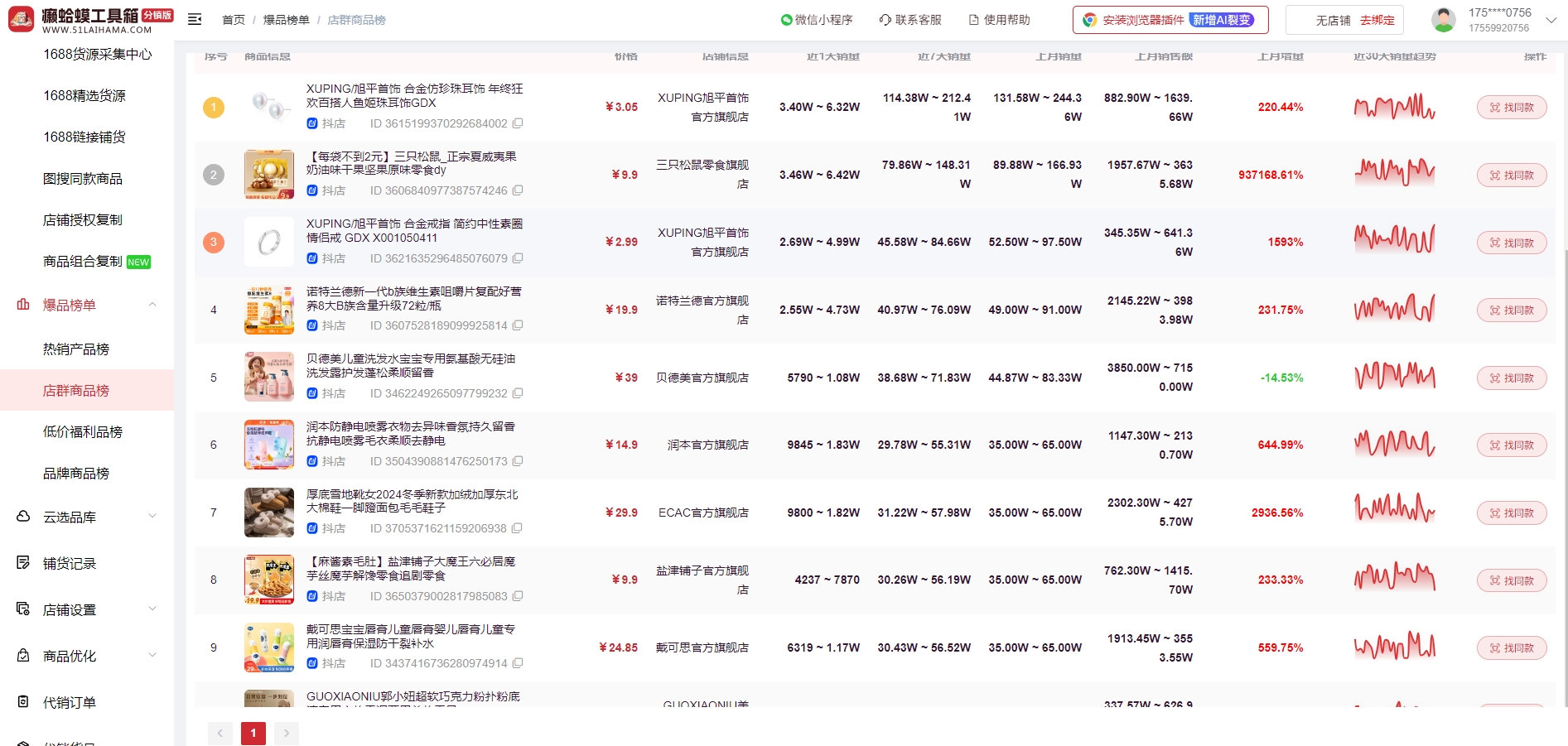The width and height of the screenshot is (1568, 746).
Task: Click 去绑定 link to bind store
Action: 1377,20
